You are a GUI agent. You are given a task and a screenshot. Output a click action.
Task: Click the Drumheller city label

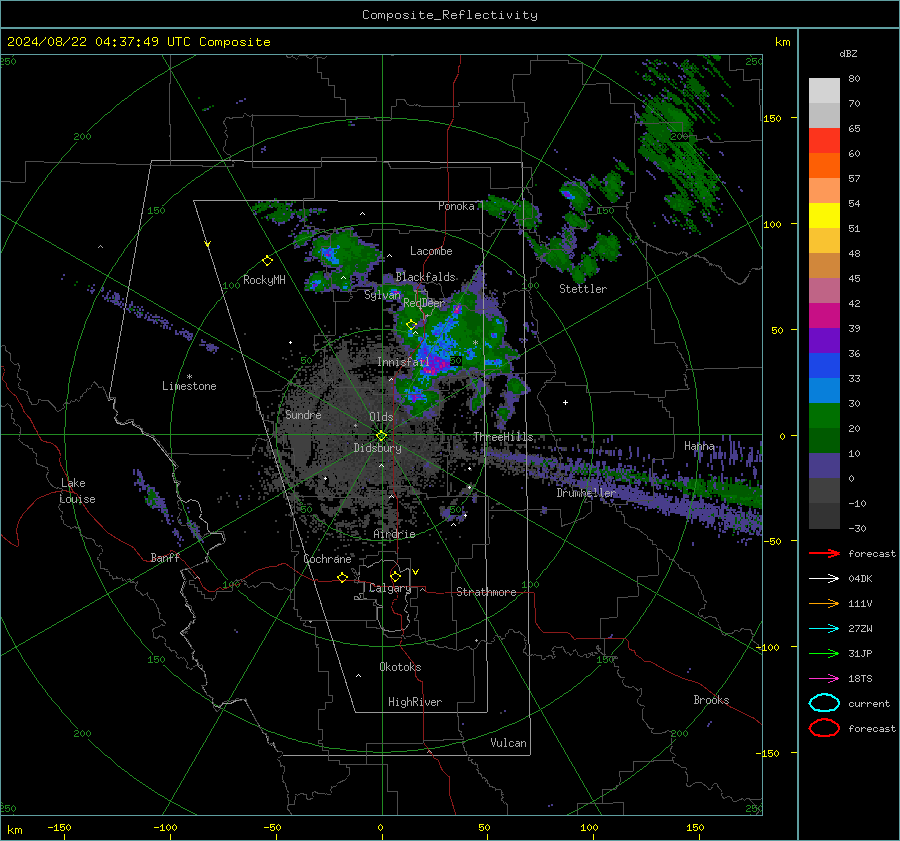(586, 493)
